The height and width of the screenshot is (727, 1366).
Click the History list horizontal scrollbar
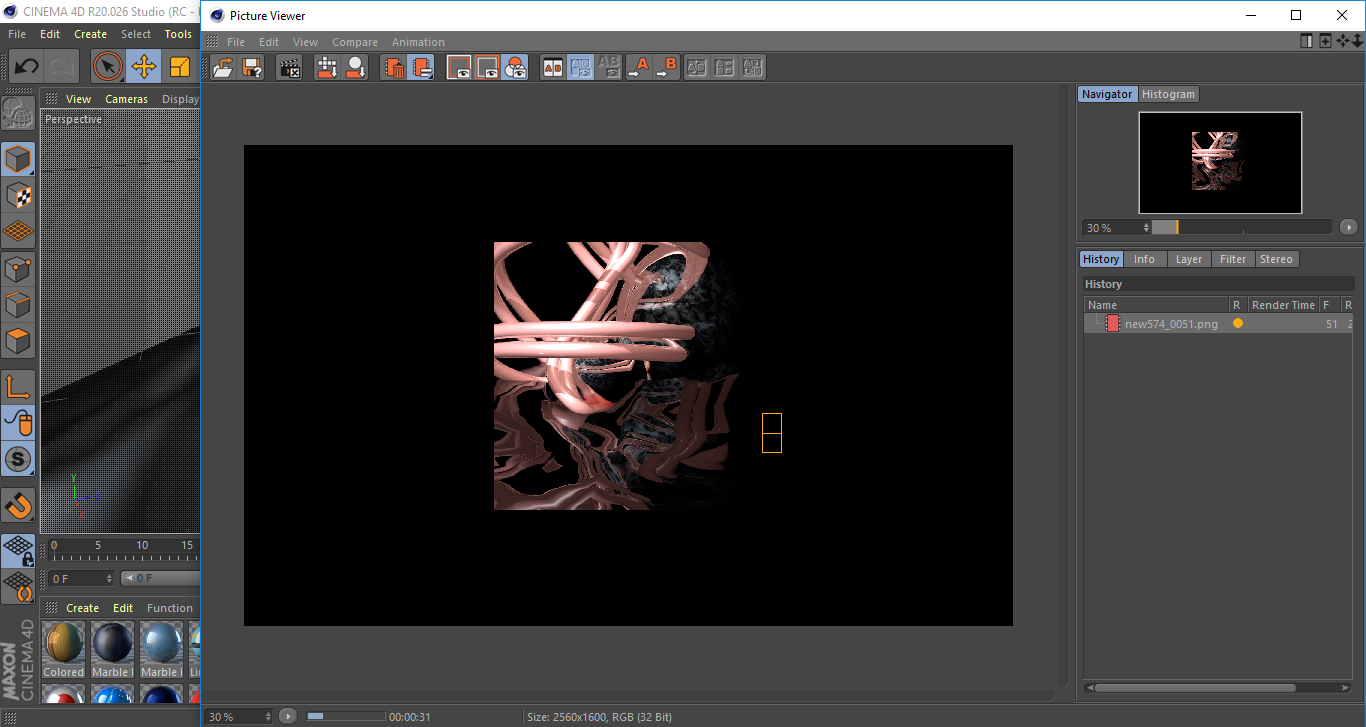coord(1195,688)
